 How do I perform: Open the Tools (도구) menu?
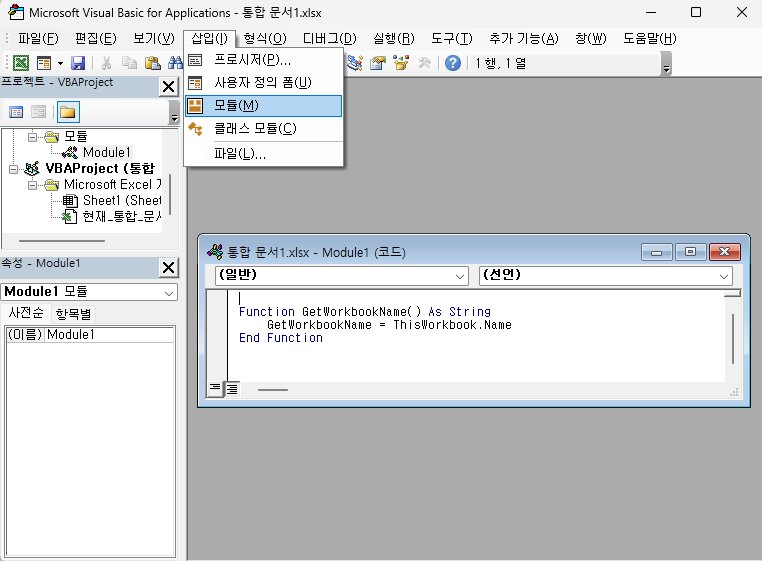[452, 38]
